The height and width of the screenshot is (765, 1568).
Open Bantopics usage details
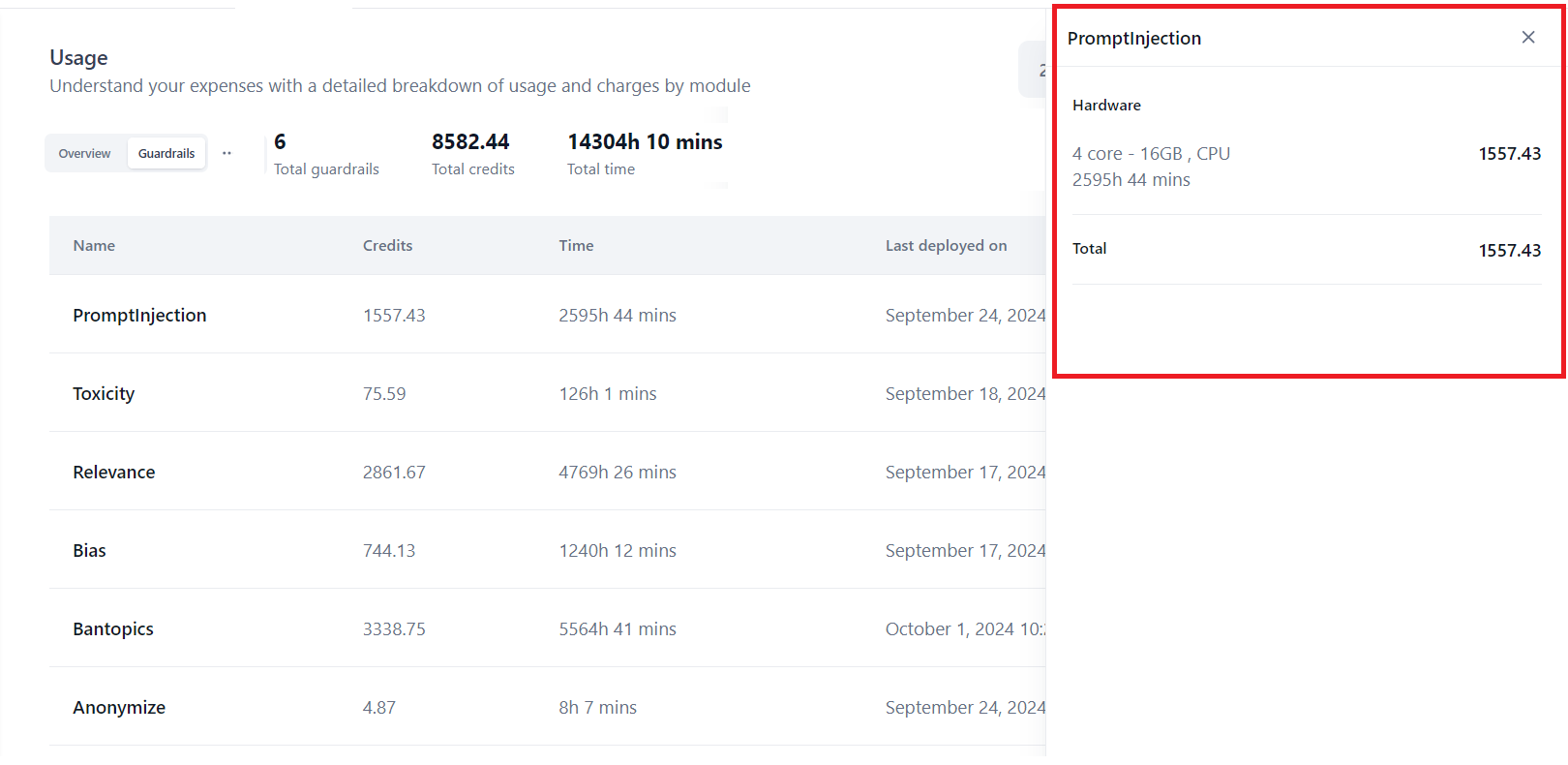coord(113,629)
